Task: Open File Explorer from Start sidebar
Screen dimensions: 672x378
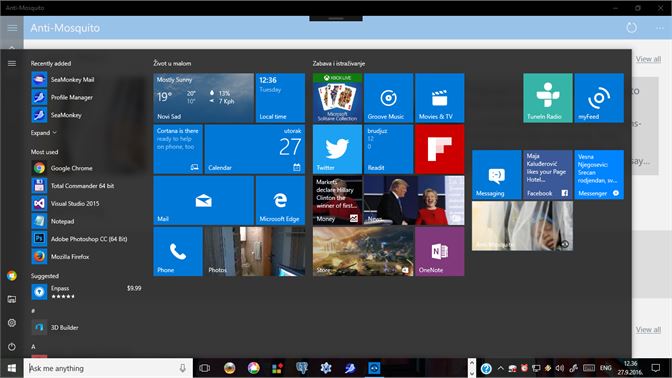Action: click(12, 299)
